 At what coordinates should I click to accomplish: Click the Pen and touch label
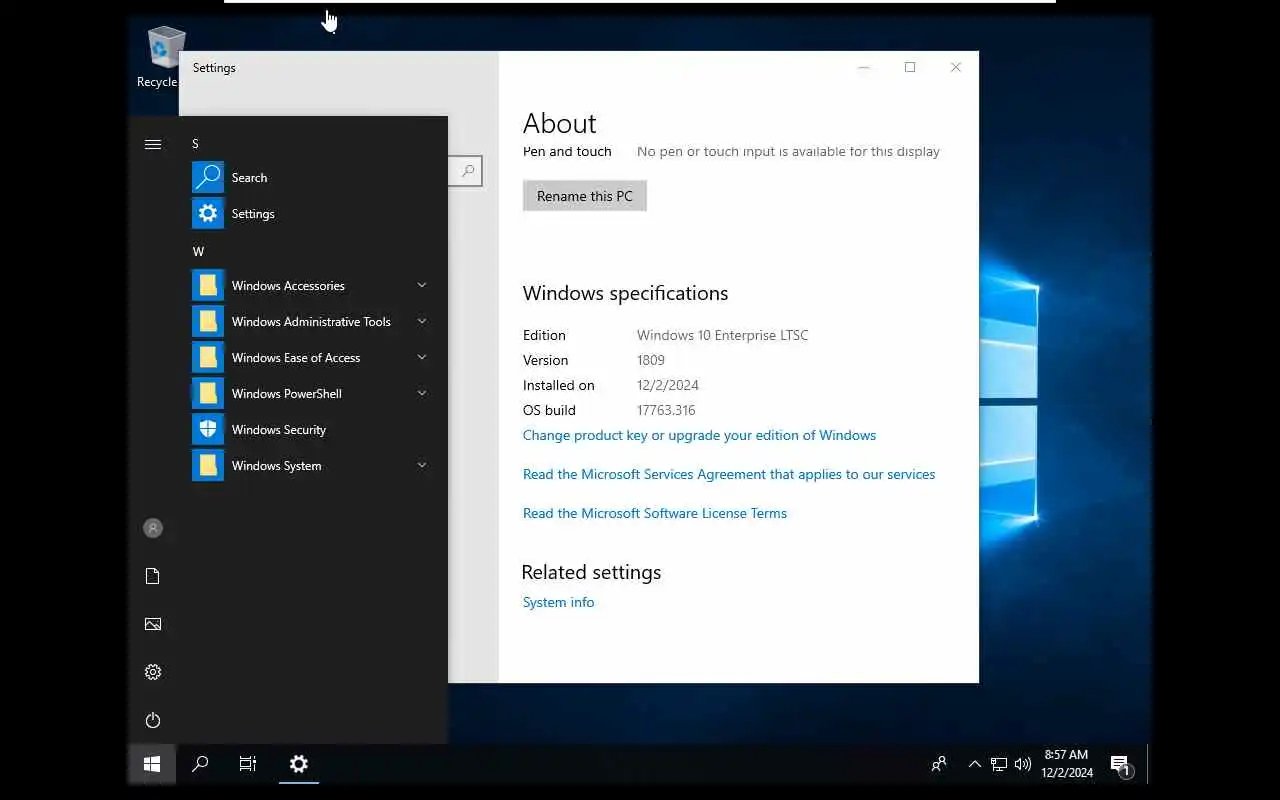567,152
